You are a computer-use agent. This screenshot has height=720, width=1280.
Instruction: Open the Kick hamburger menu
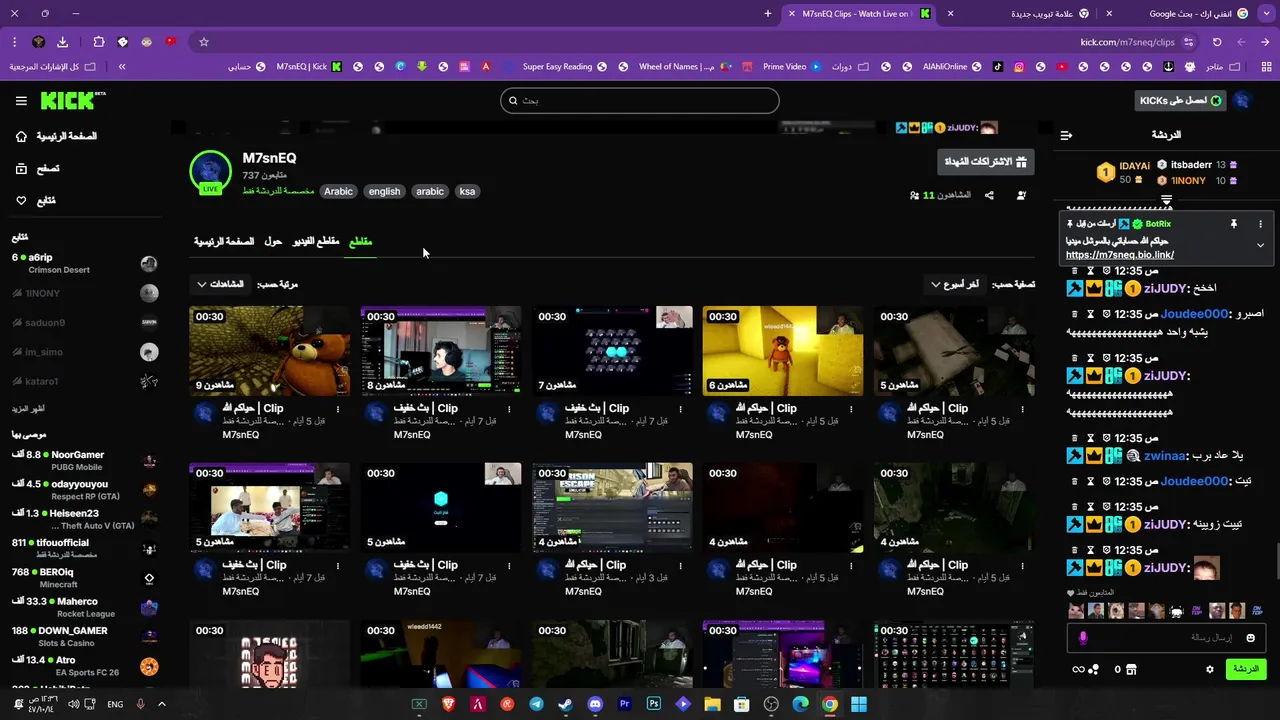coord(21,100)
